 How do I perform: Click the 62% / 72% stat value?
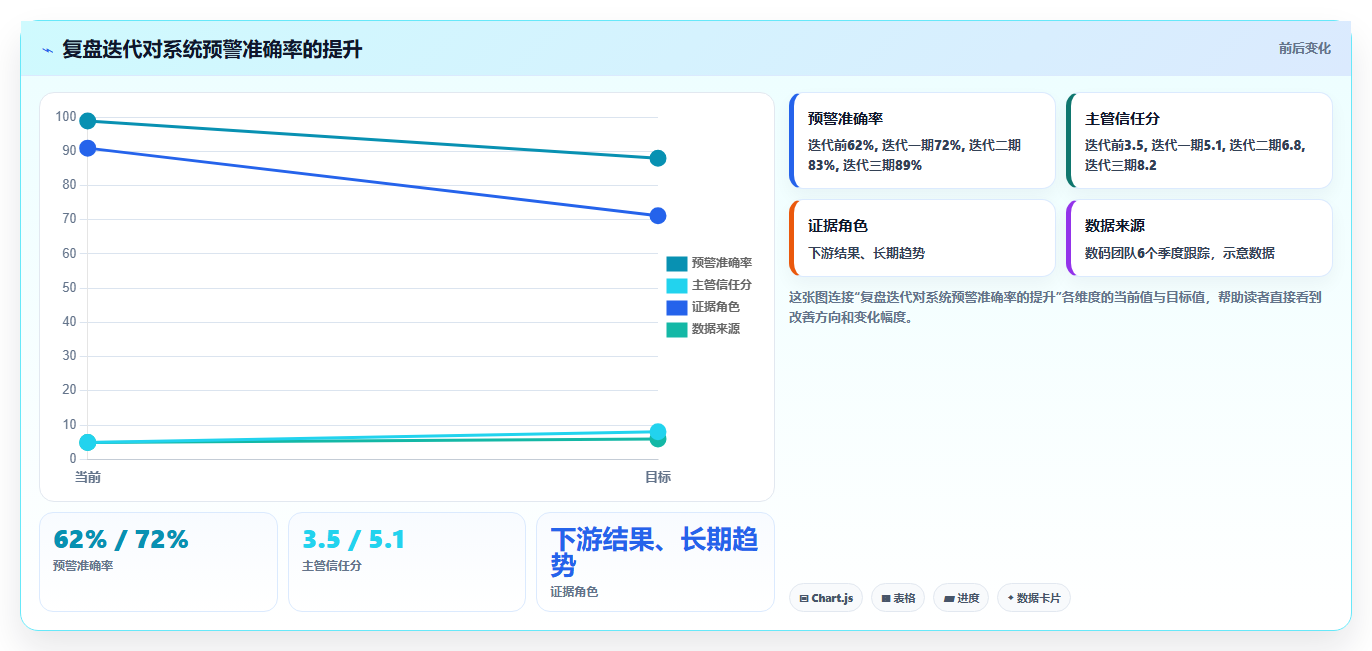121,540
